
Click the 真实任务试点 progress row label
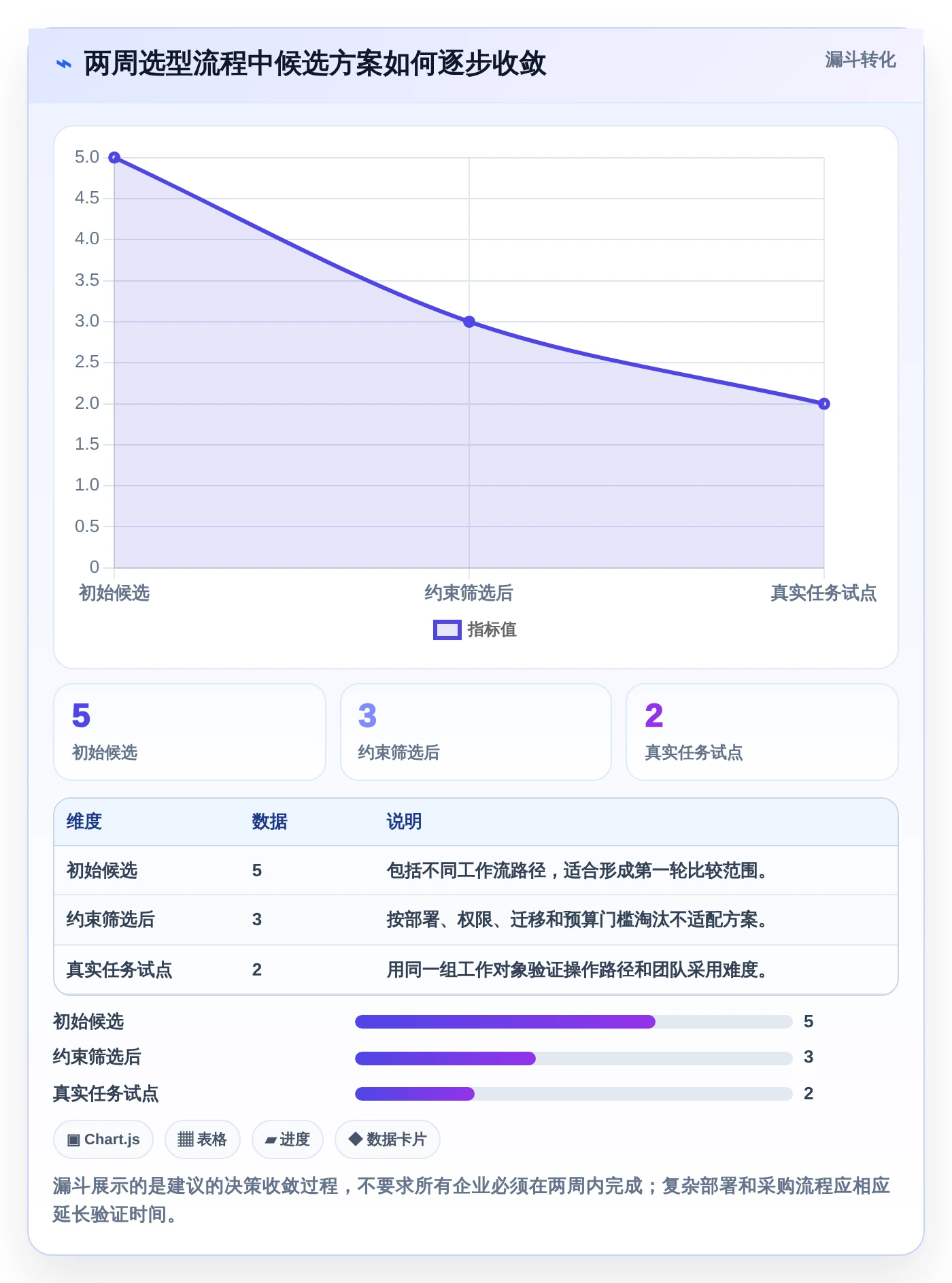tap(106, 1094)
